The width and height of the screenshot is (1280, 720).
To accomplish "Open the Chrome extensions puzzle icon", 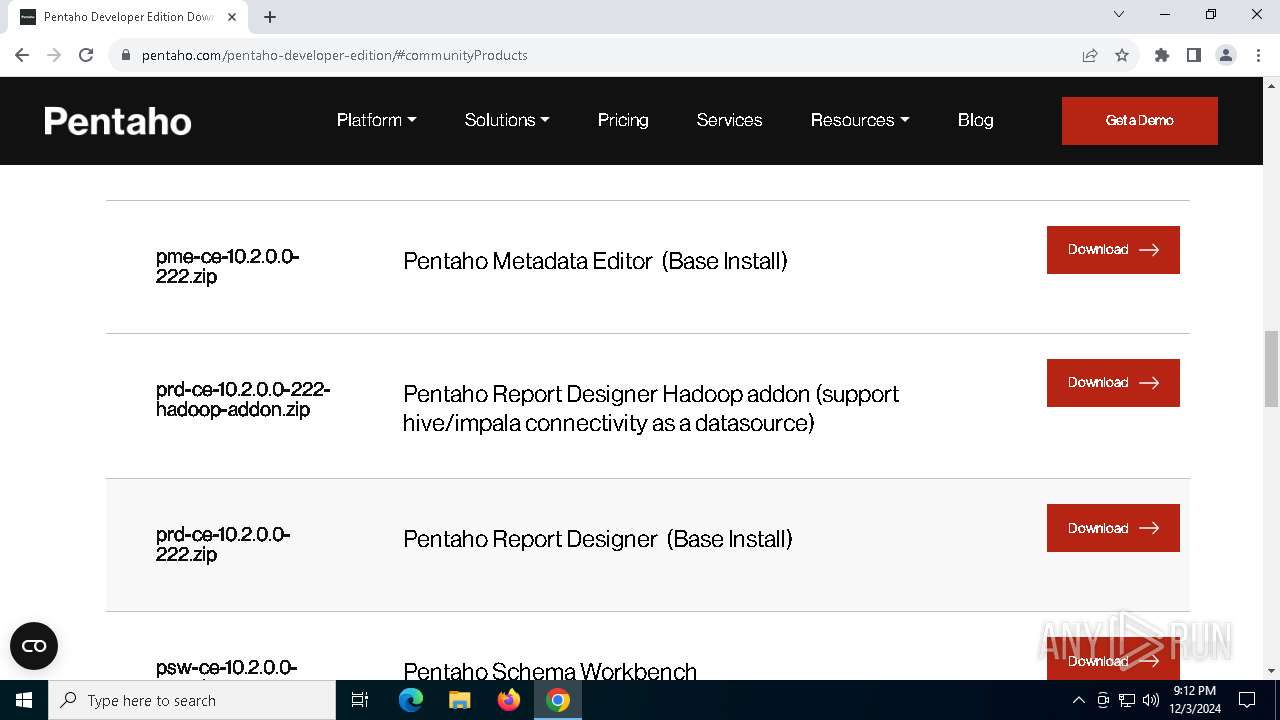I will (x=1162, y=55).
